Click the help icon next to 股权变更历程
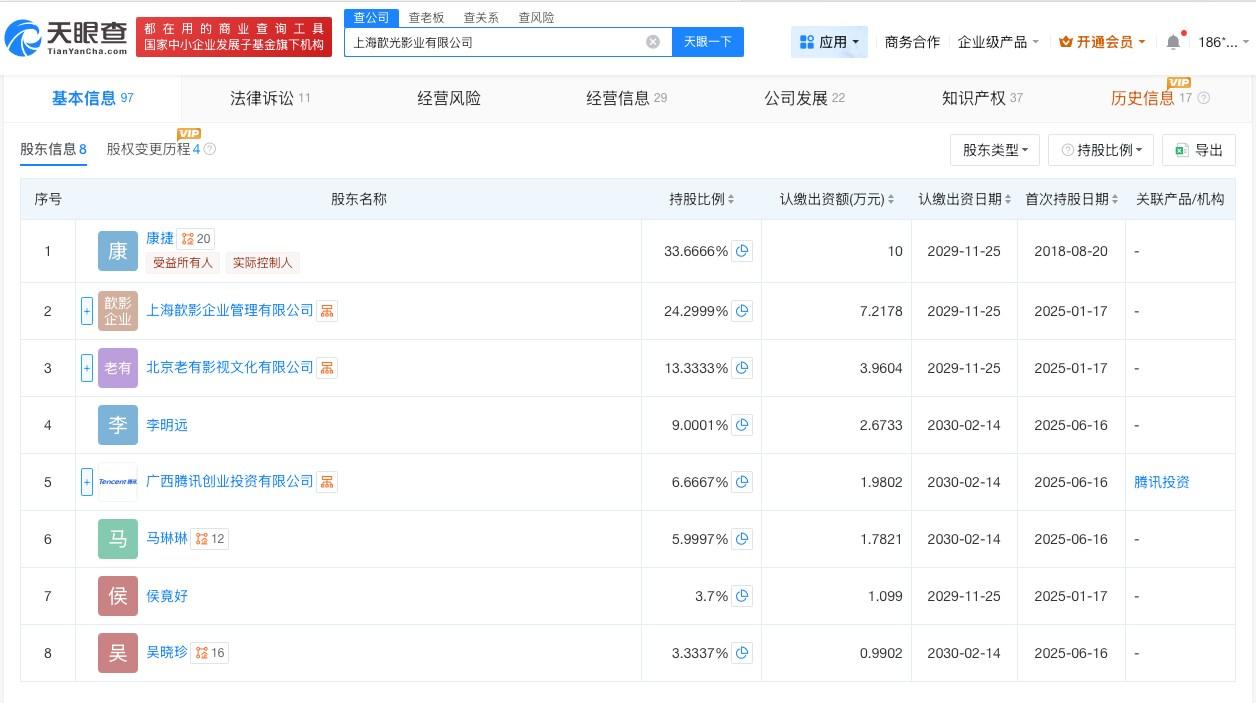1256x703 pixels. pos(210,149)
